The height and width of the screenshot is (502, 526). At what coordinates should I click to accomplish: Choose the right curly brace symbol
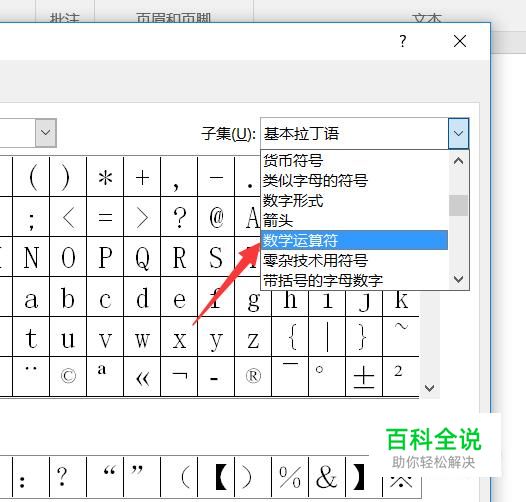(364, 337)
